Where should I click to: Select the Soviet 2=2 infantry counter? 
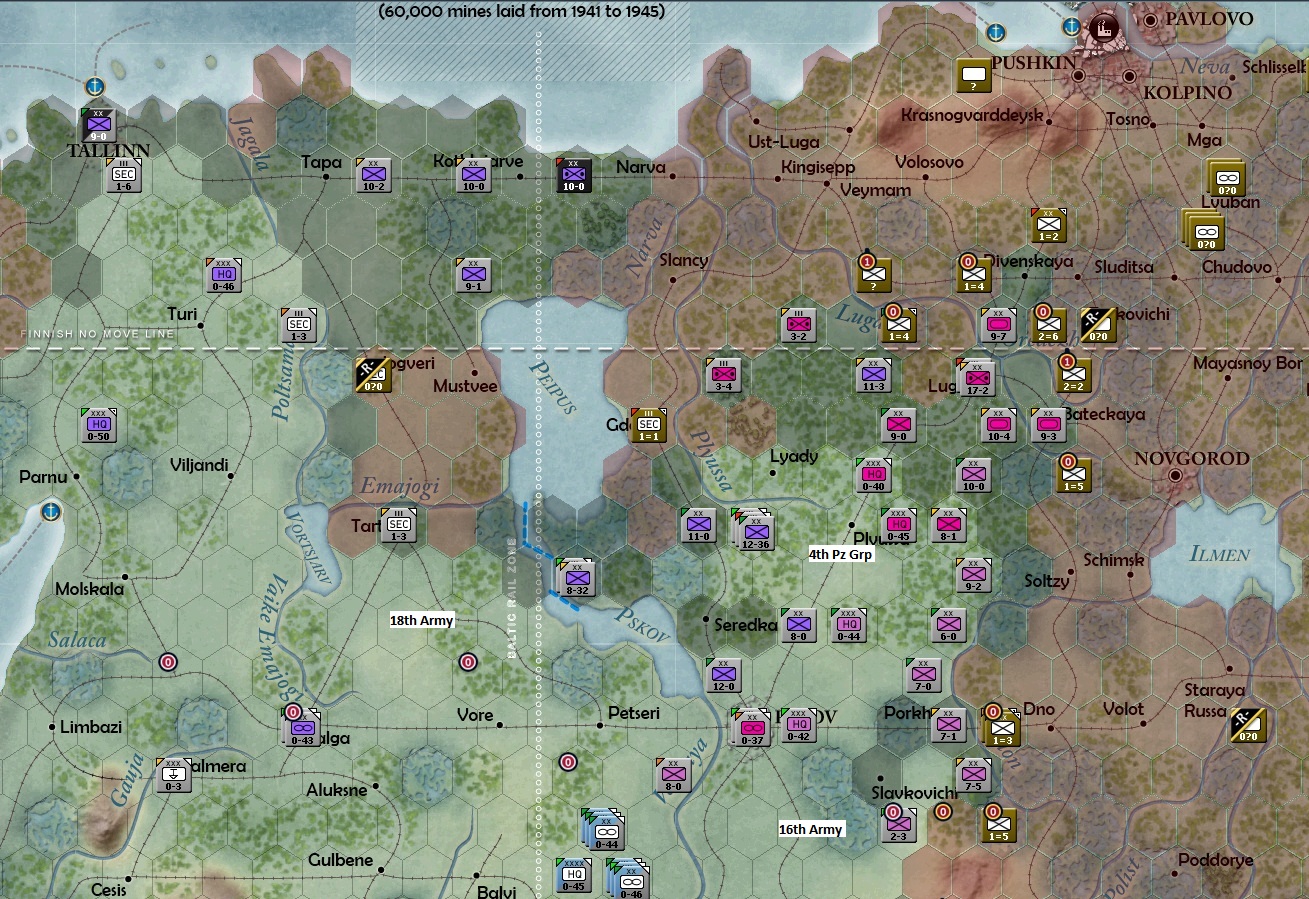[x=1073, y=375]
